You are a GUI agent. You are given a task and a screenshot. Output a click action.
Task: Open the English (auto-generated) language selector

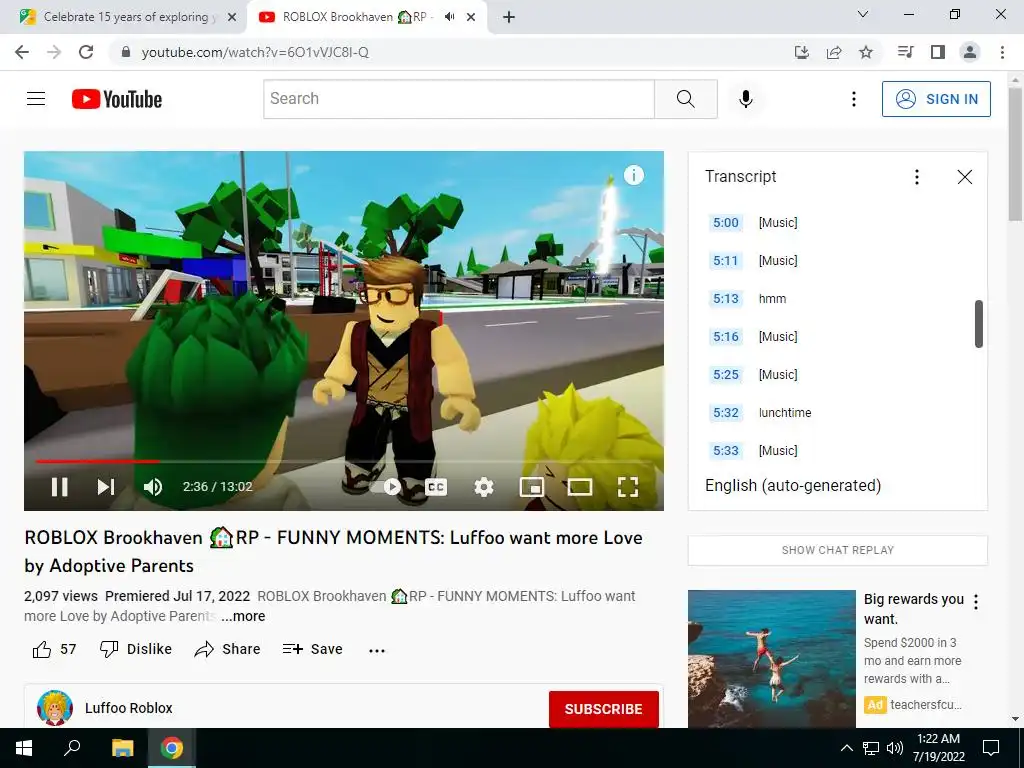coord(793,485)
